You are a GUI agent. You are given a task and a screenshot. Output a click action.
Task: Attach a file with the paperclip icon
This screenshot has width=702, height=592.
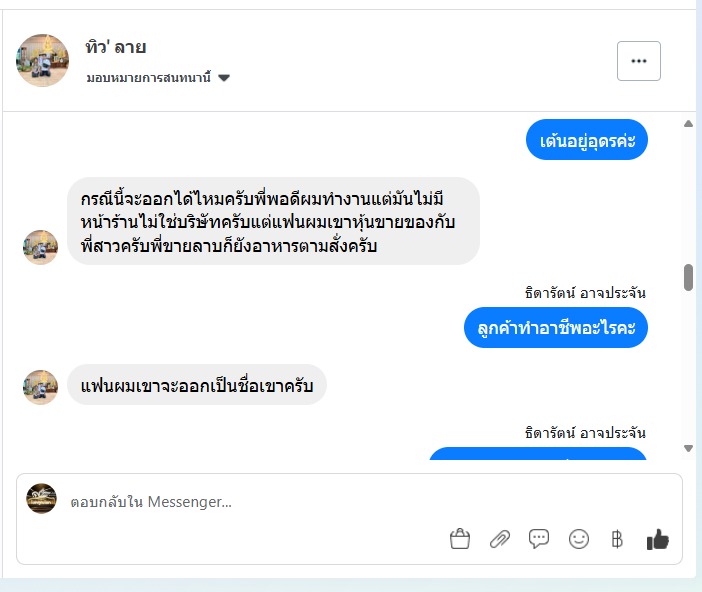pos(499,539)
